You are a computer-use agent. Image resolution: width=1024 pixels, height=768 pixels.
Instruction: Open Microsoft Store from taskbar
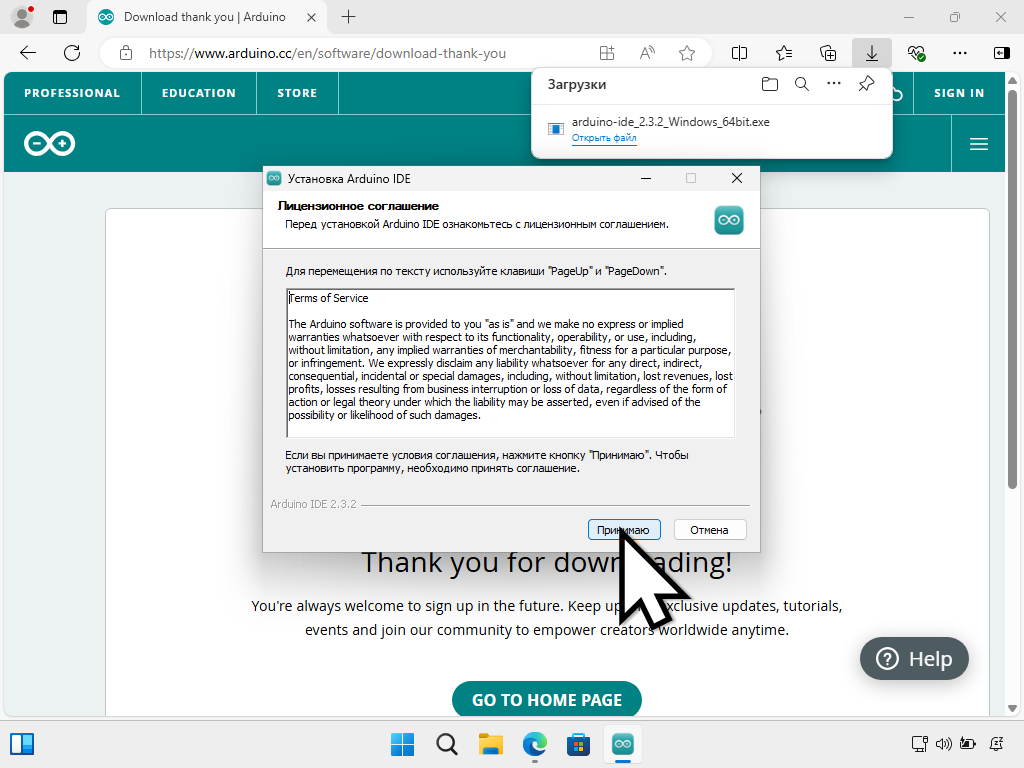point(578,744)
